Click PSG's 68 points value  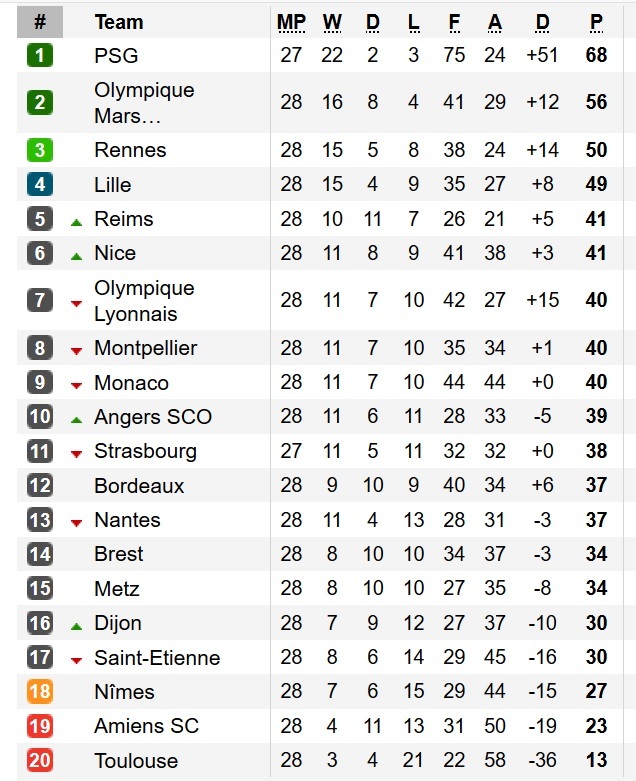tap(597, 55)
